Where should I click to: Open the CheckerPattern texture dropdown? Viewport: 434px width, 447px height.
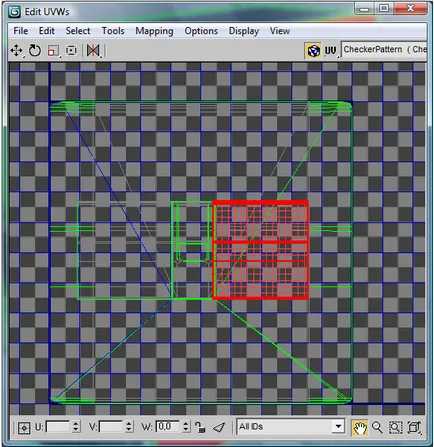point(384,50)
